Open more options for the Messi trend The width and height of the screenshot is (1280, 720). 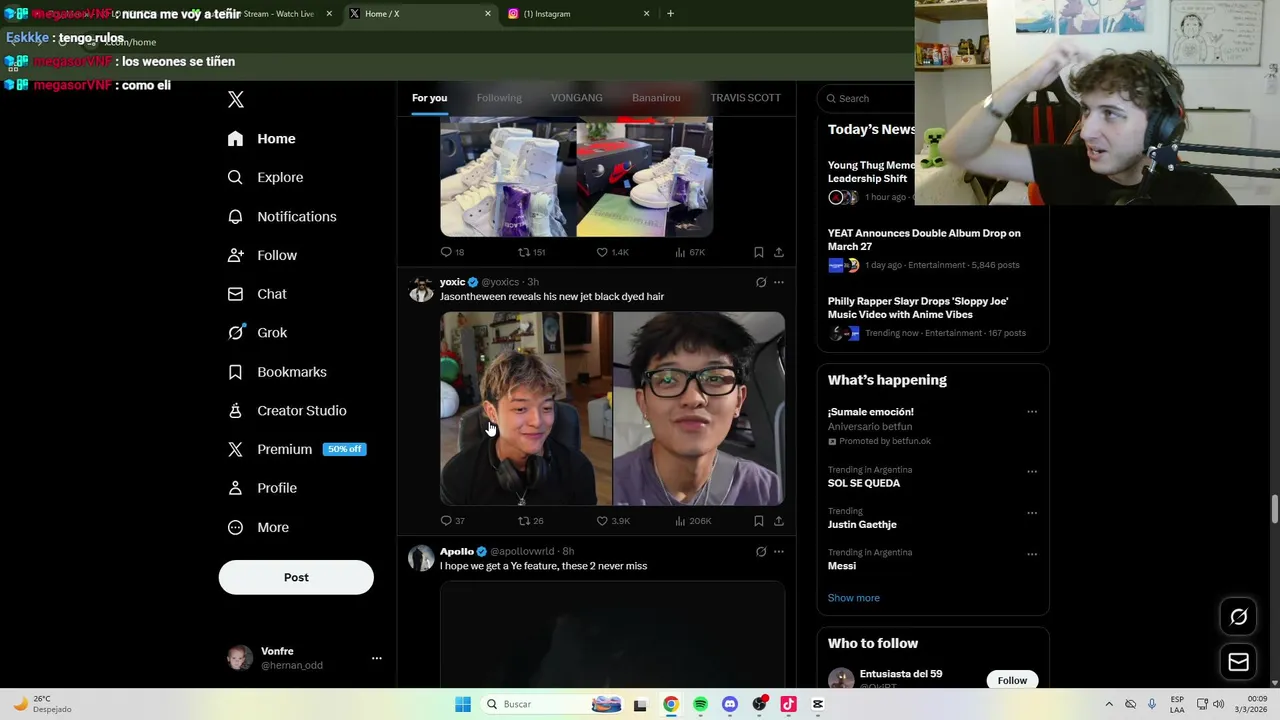[x=1032, y=554]
